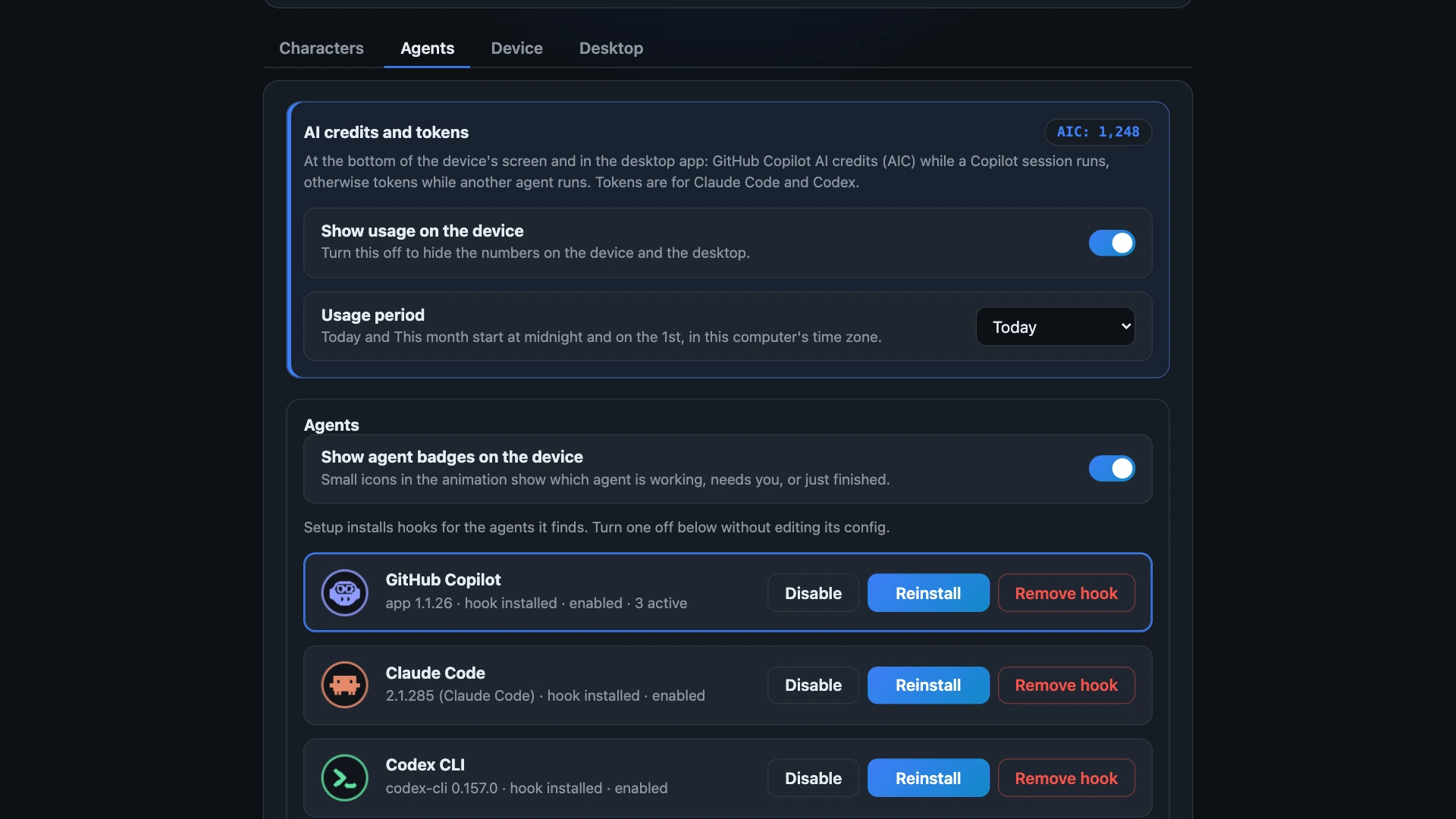Select the Agents tab
Image resolution: width=1456 pixels, height=819 pixels.
(x=427, y=48)
